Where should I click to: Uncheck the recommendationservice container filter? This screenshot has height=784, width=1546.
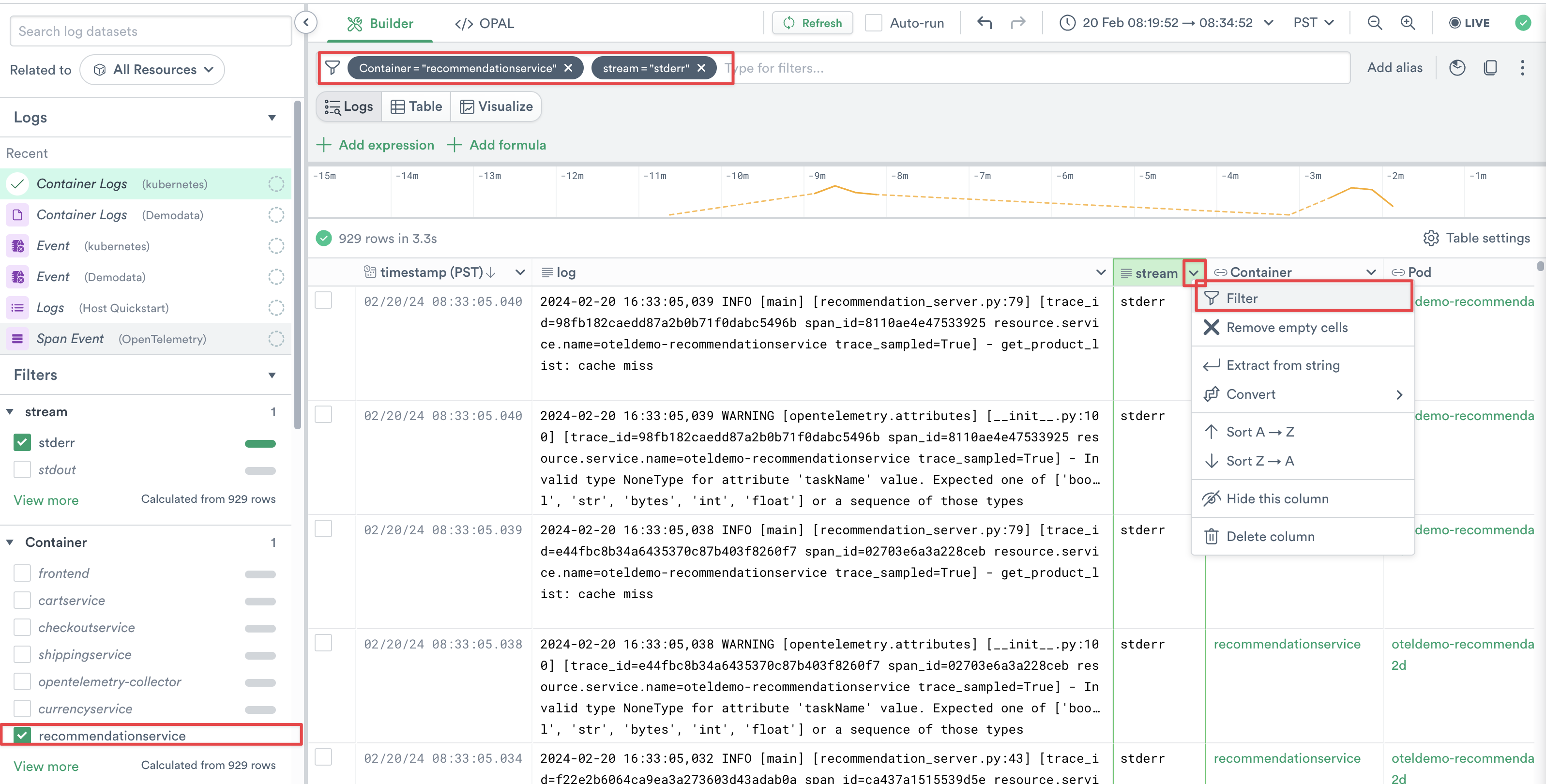coord(22,736)
